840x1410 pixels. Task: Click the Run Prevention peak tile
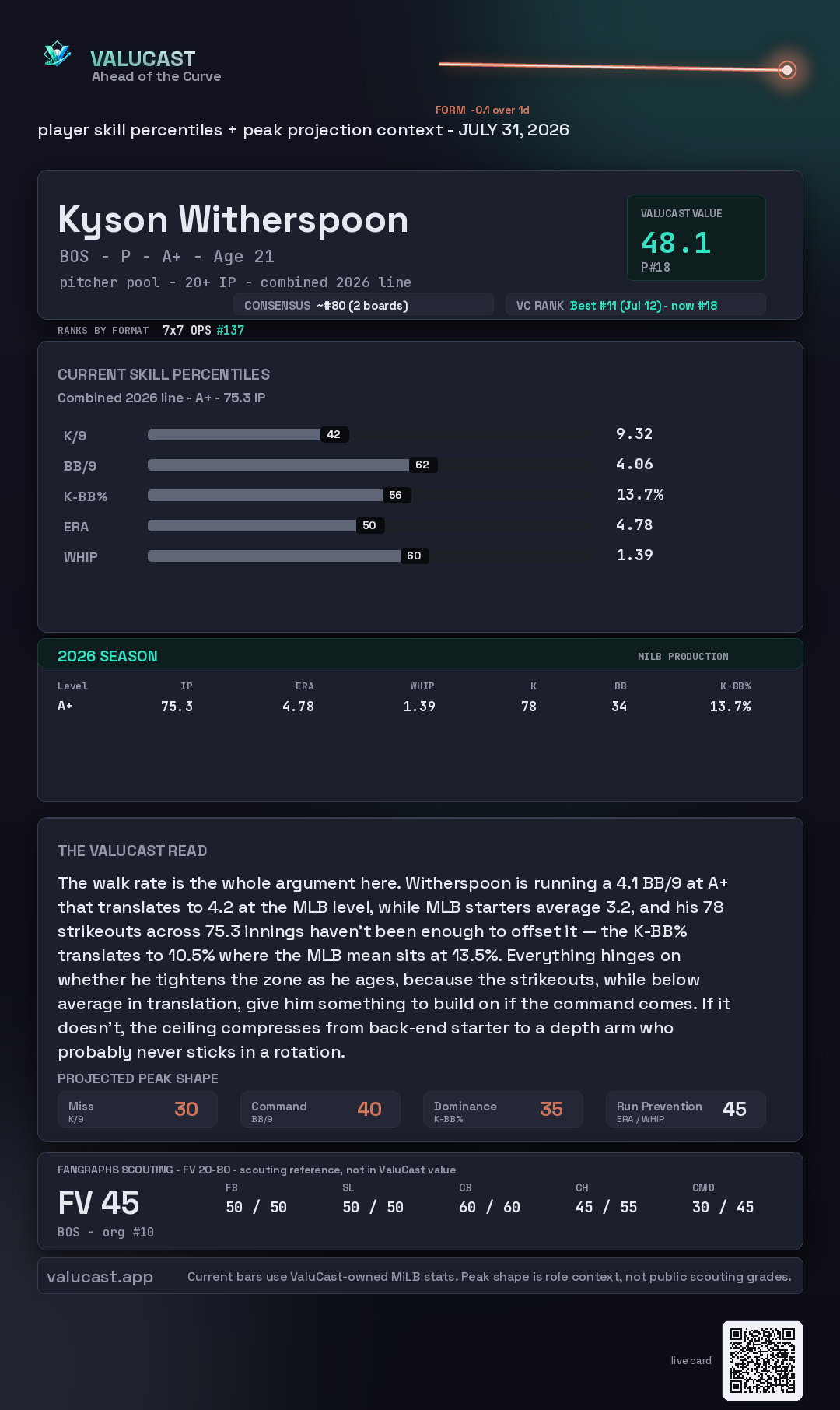click(x=685, y=1110)
